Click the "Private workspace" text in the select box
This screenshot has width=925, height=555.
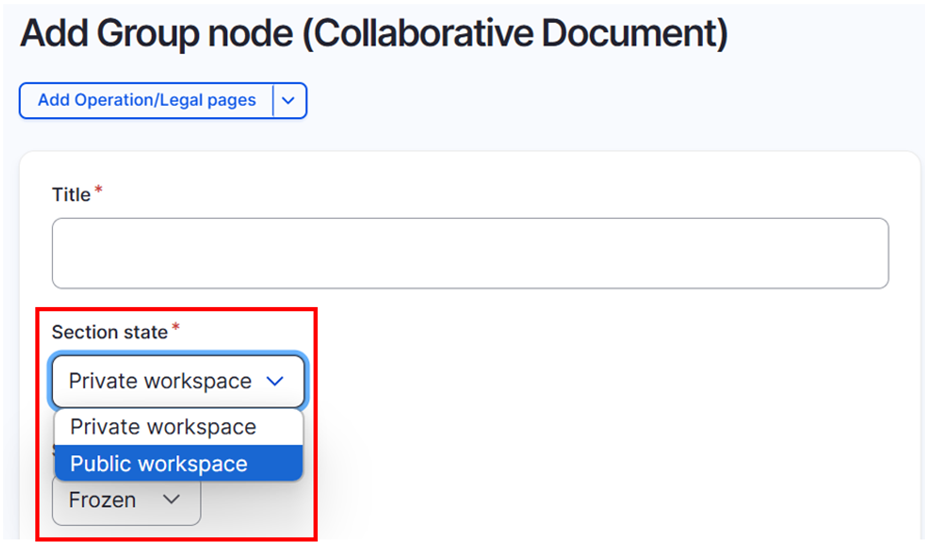(x=160, y=381)
